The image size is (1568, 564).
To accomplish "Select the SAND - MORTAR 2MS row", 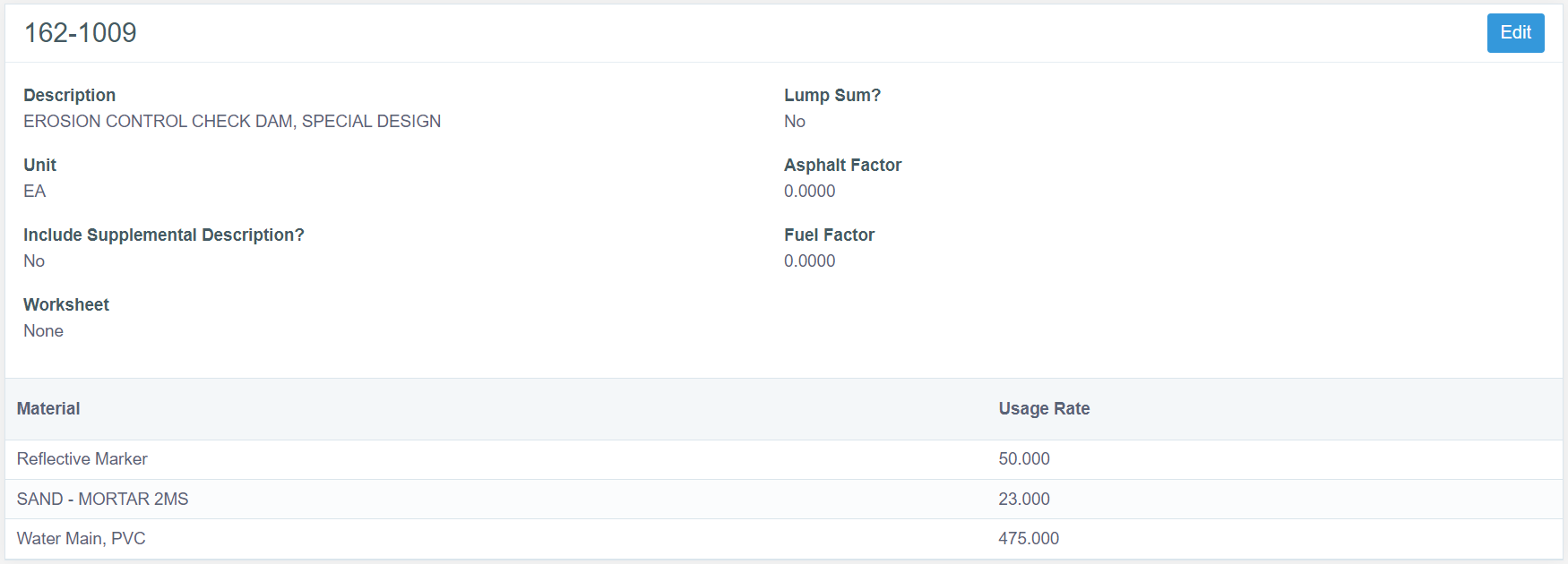I will coord(102,499).
